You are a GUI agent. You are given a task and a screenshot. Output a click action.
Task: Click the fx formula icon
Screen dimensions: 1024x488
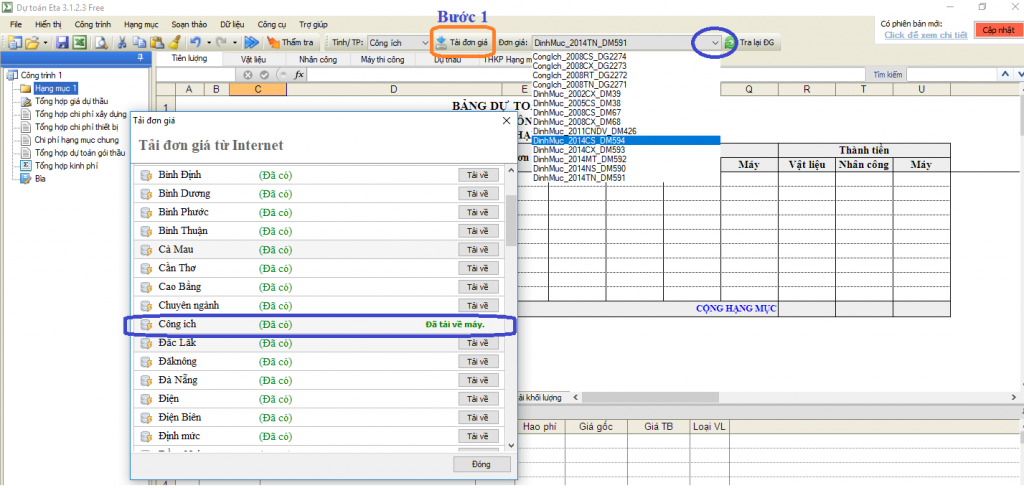(x=299, y=75)
